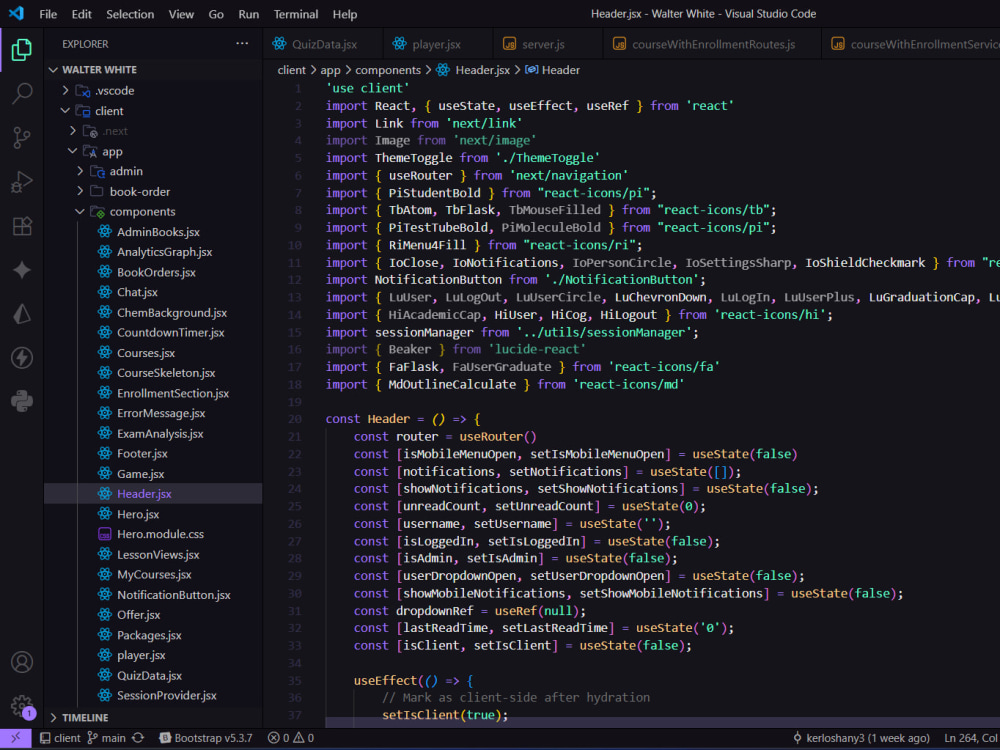
Task: Click components in the breadcrumb
Action: click(388, 70)
